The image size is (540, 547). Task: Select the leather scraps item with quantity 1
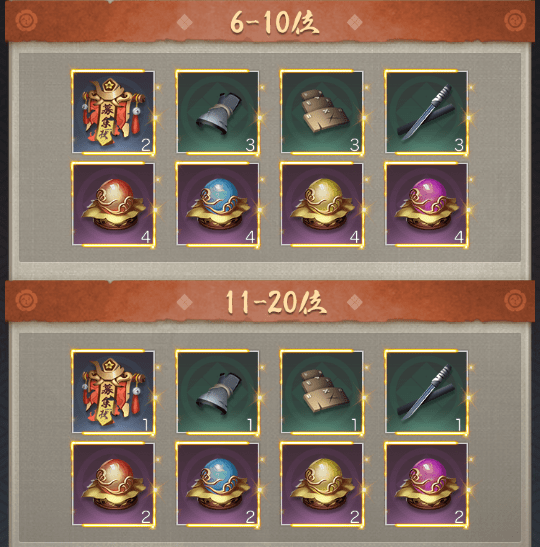click(322, 392)
